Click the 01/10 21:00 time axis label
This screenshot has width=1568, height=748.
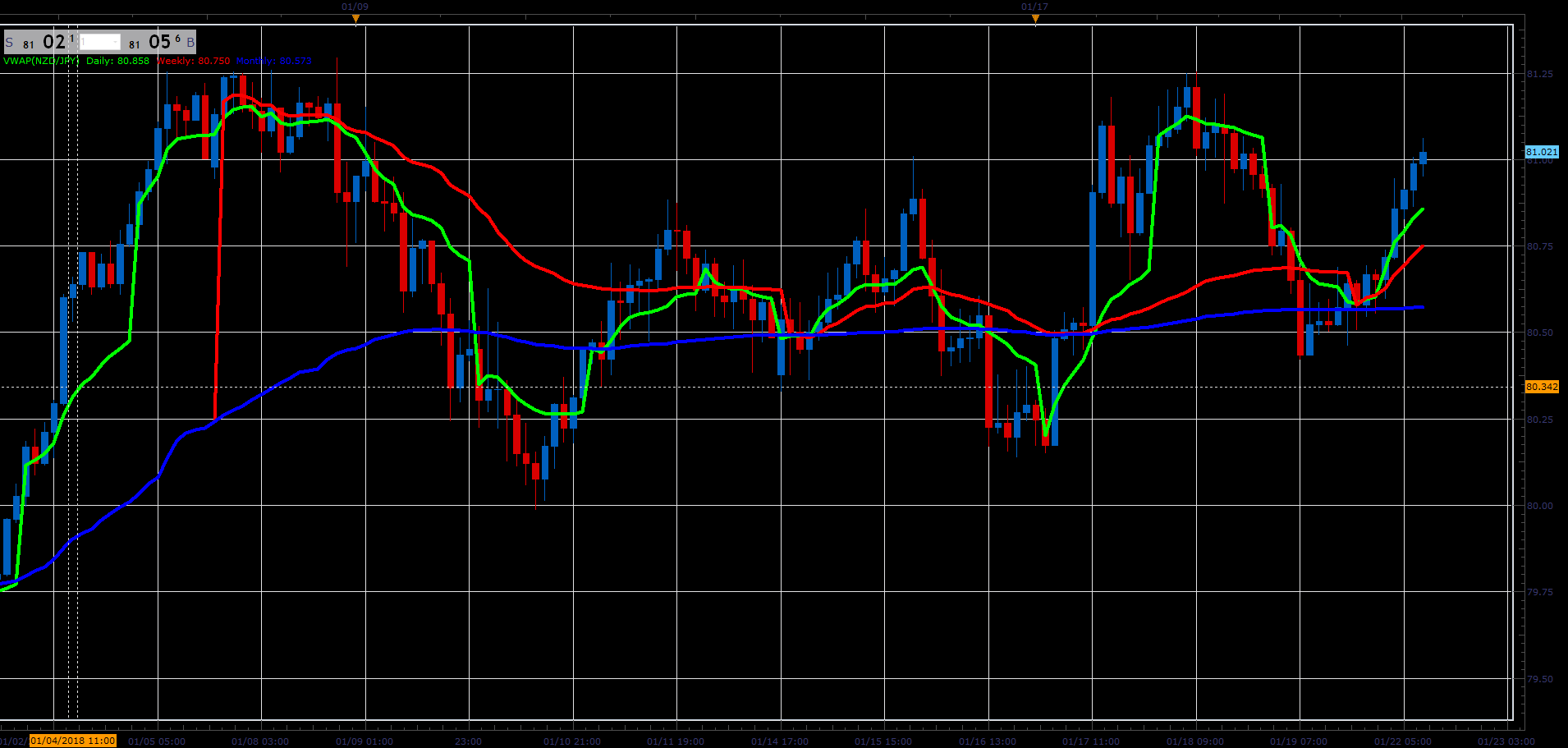(x=572, y=741)
